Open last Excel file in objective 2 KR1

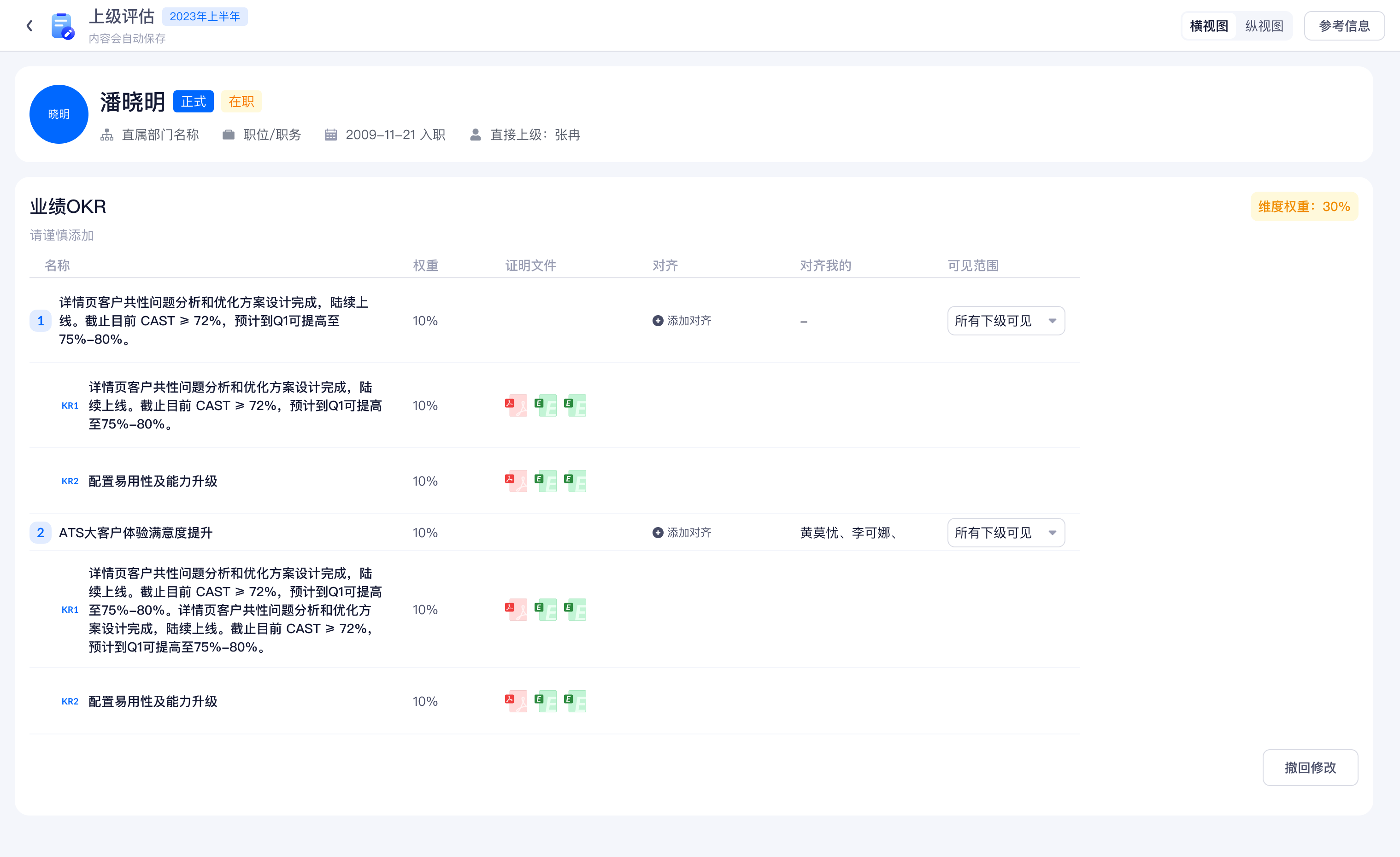(x=575, y=610)
